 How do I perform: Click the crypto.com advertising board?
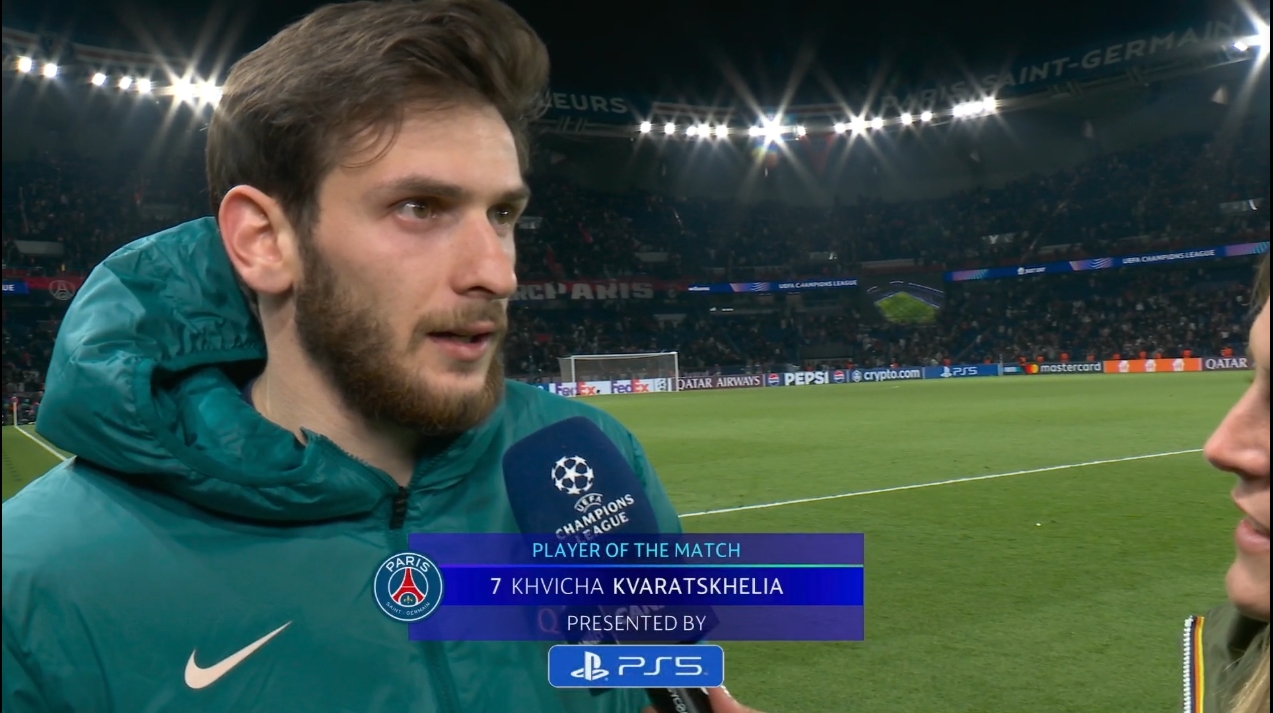(x=885, y=374)
